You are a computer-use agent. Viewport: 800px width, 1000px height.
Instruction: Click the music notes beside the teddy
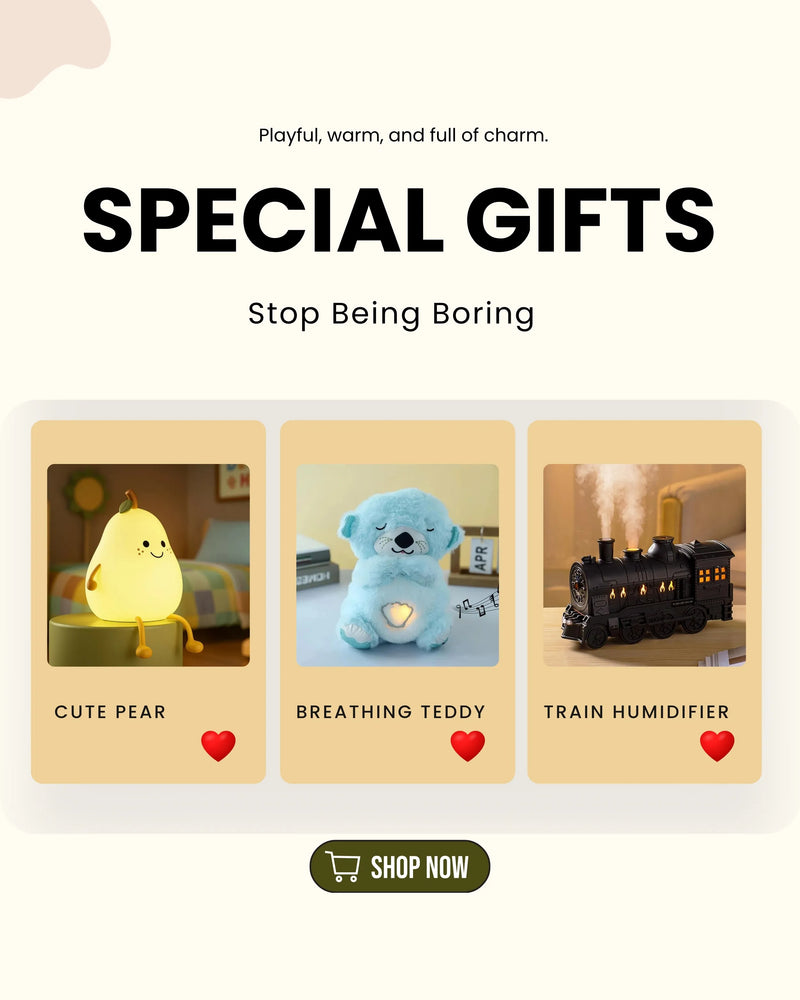[477, 603]
